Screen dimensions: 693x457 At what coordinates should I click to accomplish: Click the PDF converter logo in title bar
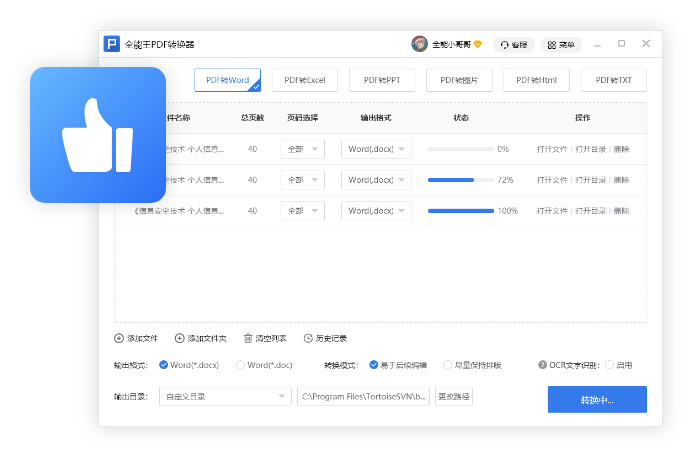coord(111,44)
